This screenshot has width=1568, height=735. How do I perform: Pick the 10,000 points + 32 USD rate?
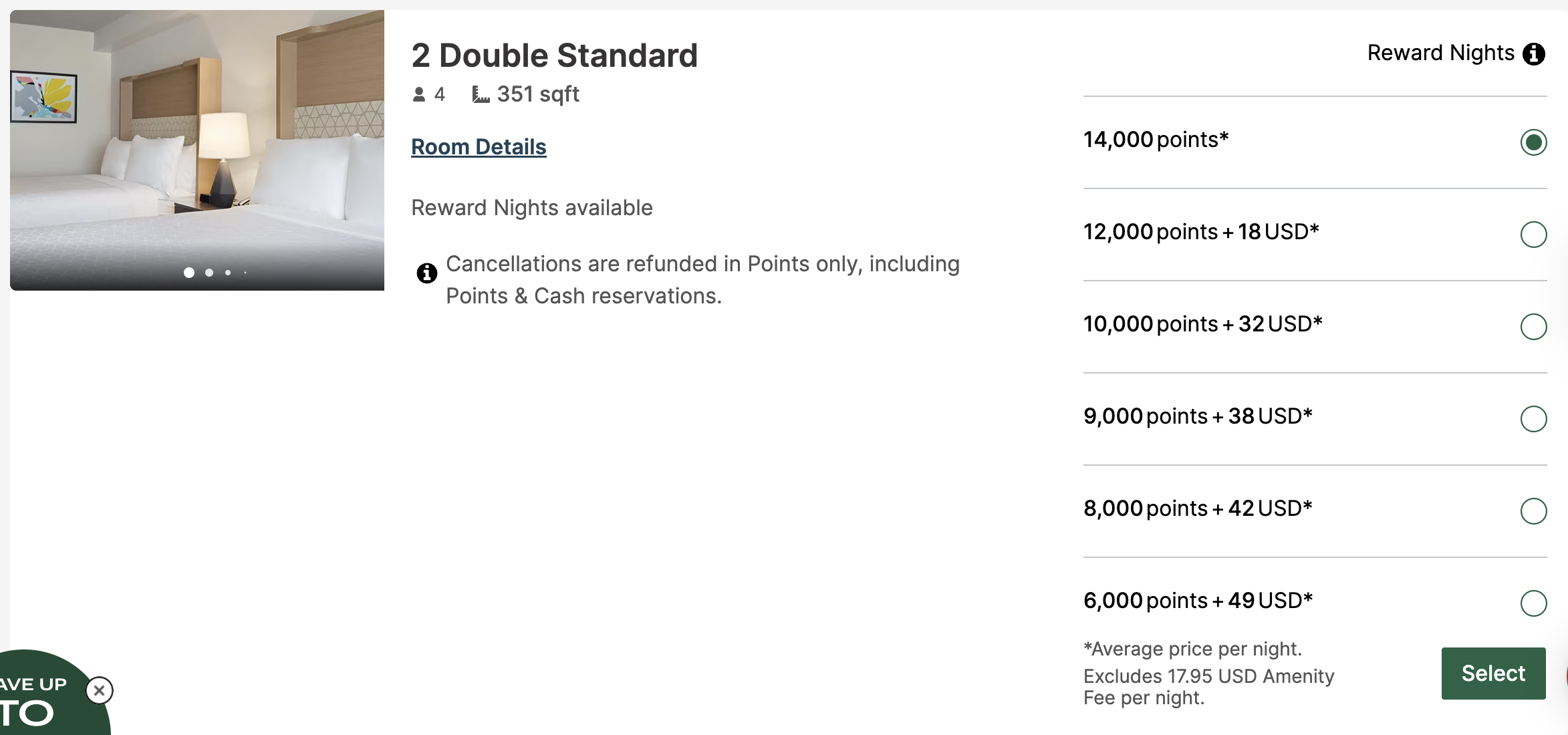pos(1533,327)
